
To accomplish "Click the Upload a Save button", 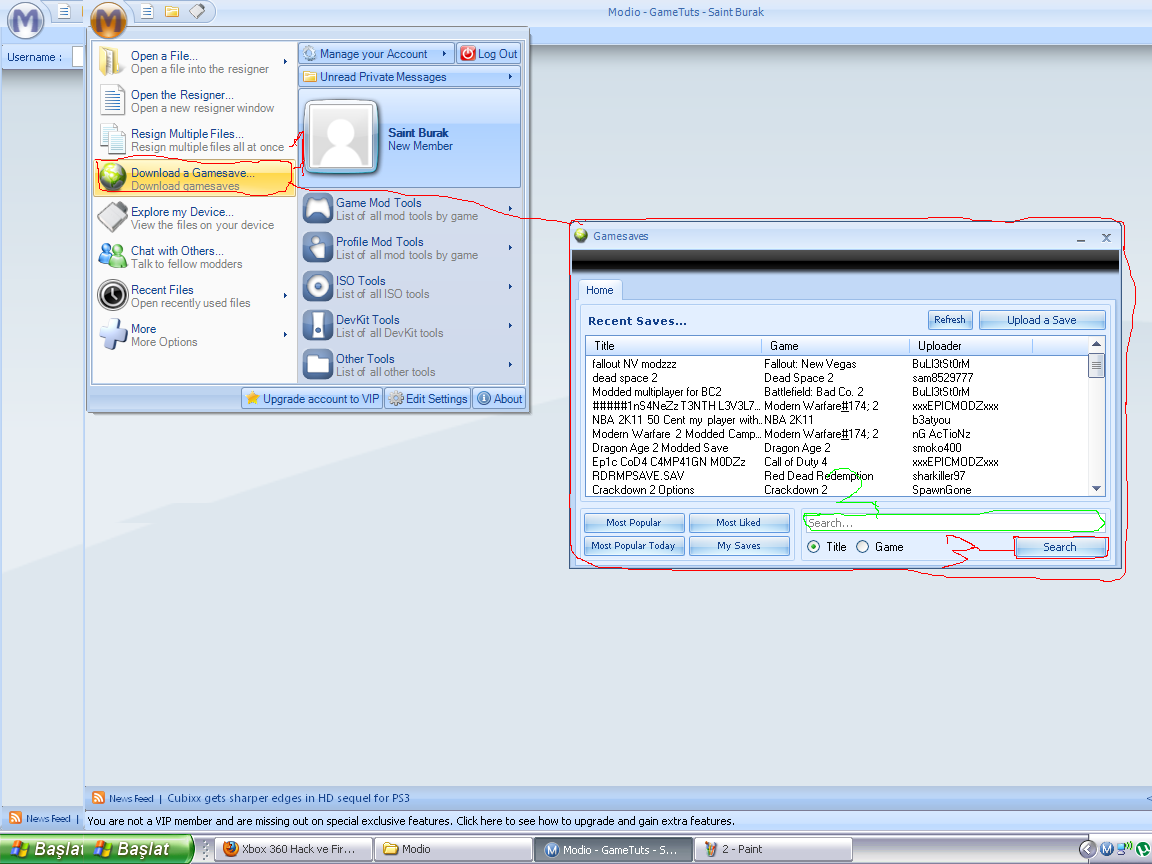I will (x=1042, y=320).
